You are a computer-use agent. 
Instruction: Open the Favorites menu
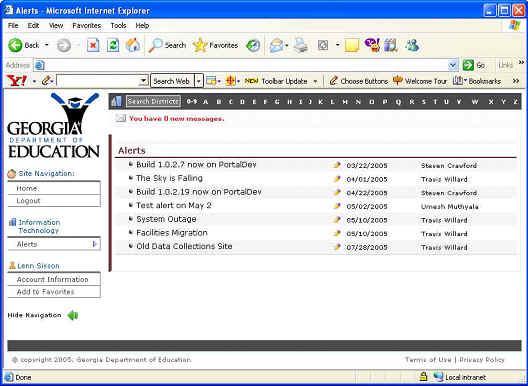87,26
